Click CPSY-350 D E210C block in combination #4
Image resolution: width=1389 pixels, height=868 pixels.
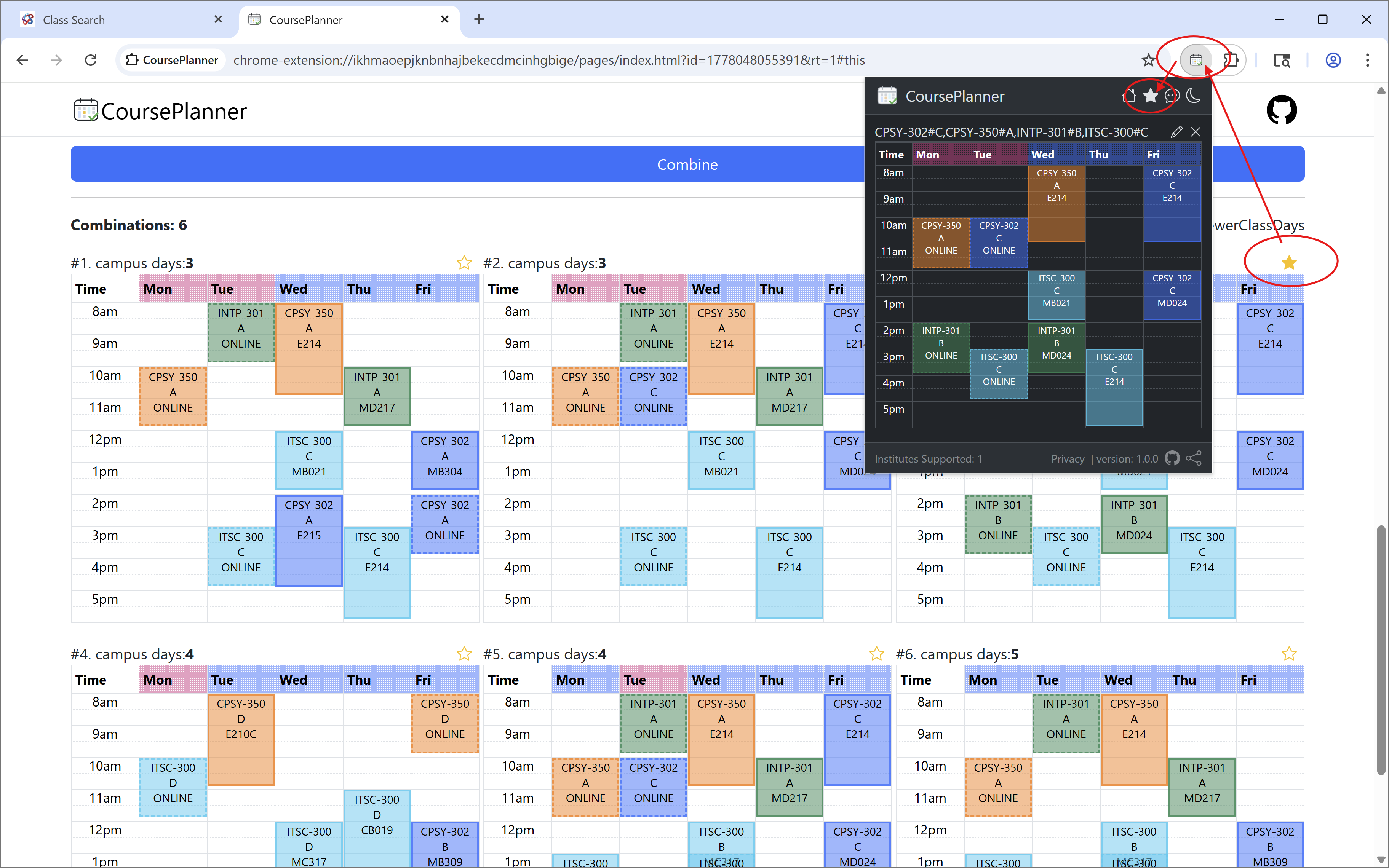[241, 739]
